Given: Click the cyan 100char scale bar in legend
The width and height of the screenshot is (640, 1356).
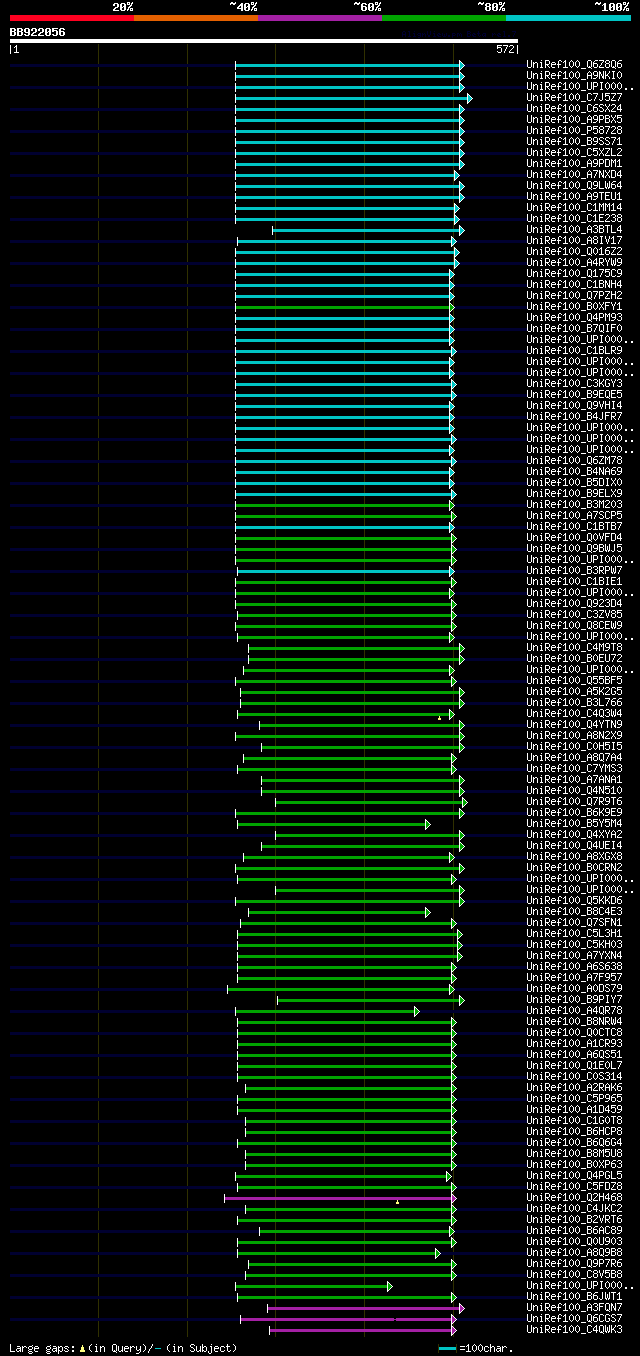Looking at the screenshot, I should [446, 1349].
